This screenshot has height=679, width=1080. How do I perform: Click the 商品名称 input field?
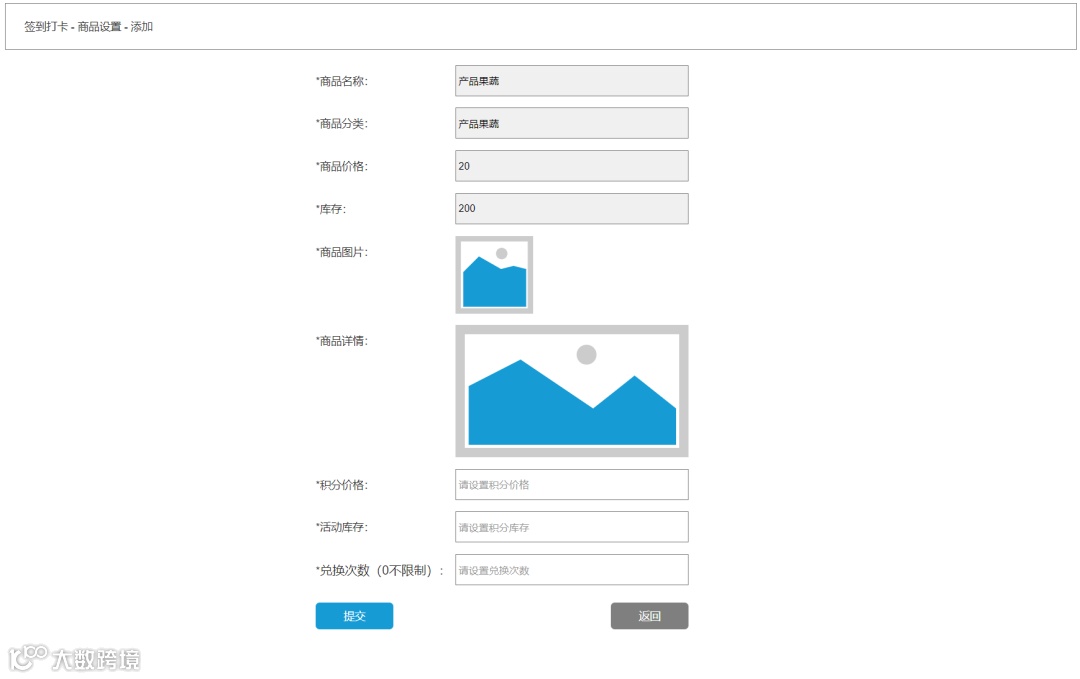pyautogui.click(x=571, y=81)
